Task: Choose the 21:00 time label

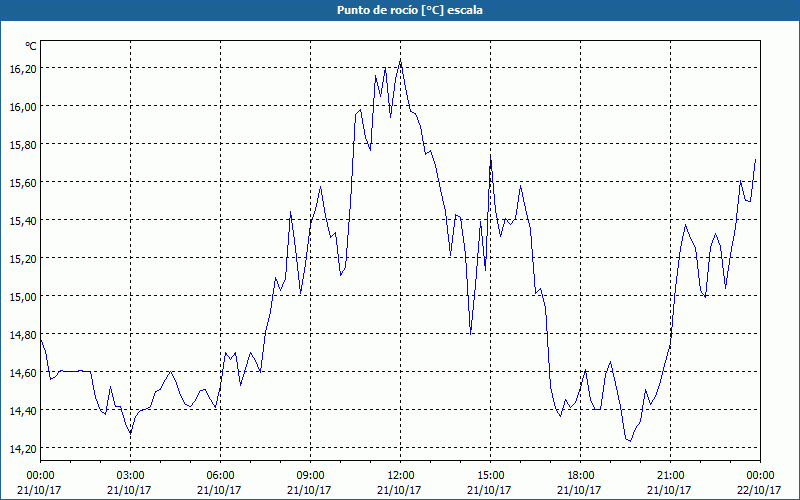Action: pyautogui.click(x=670, y=476)
